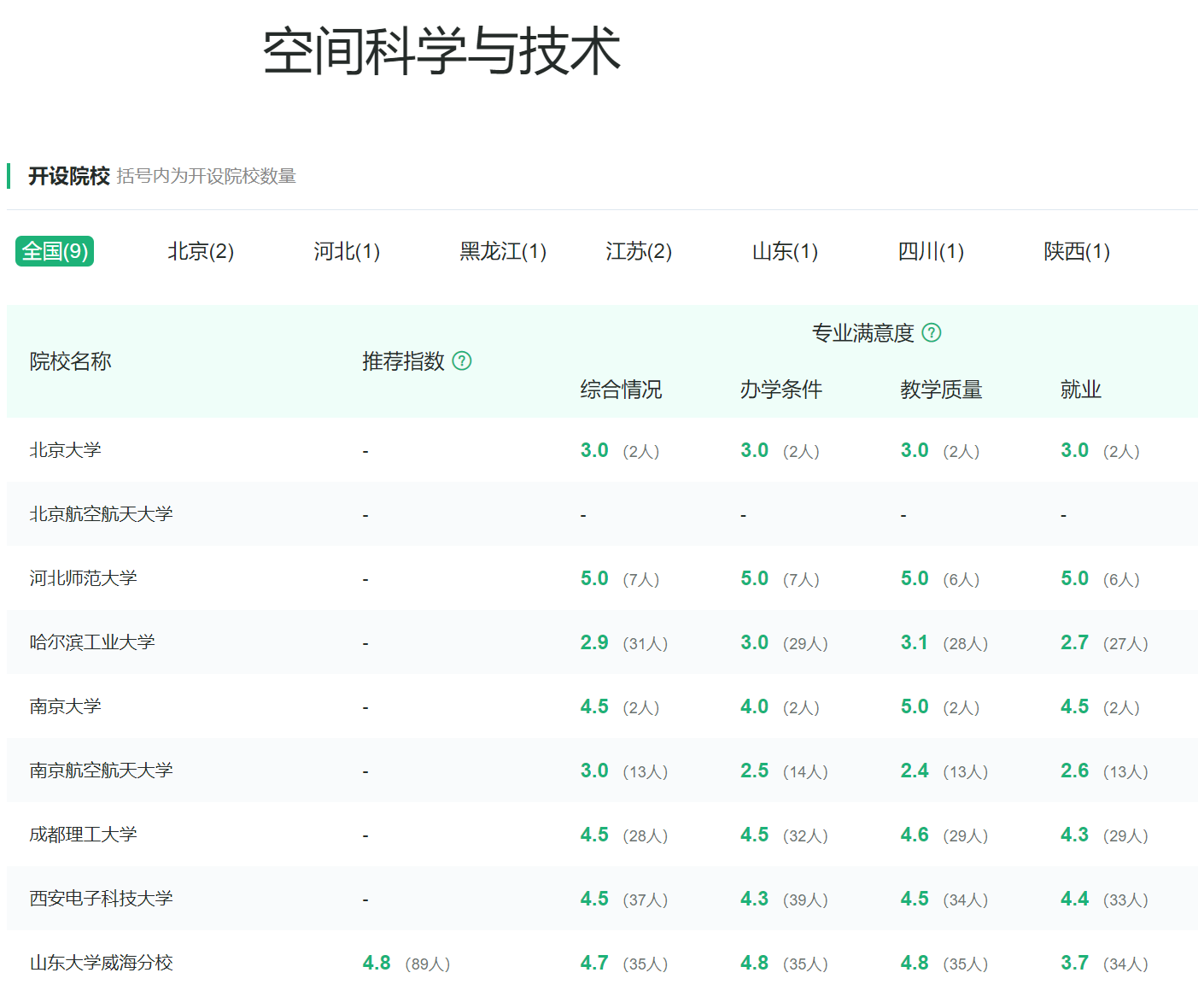The width and height of the screenshot is (1204, 1002).
Task: Click the 南京航空航天大学 entry
Action: [100, 770]
